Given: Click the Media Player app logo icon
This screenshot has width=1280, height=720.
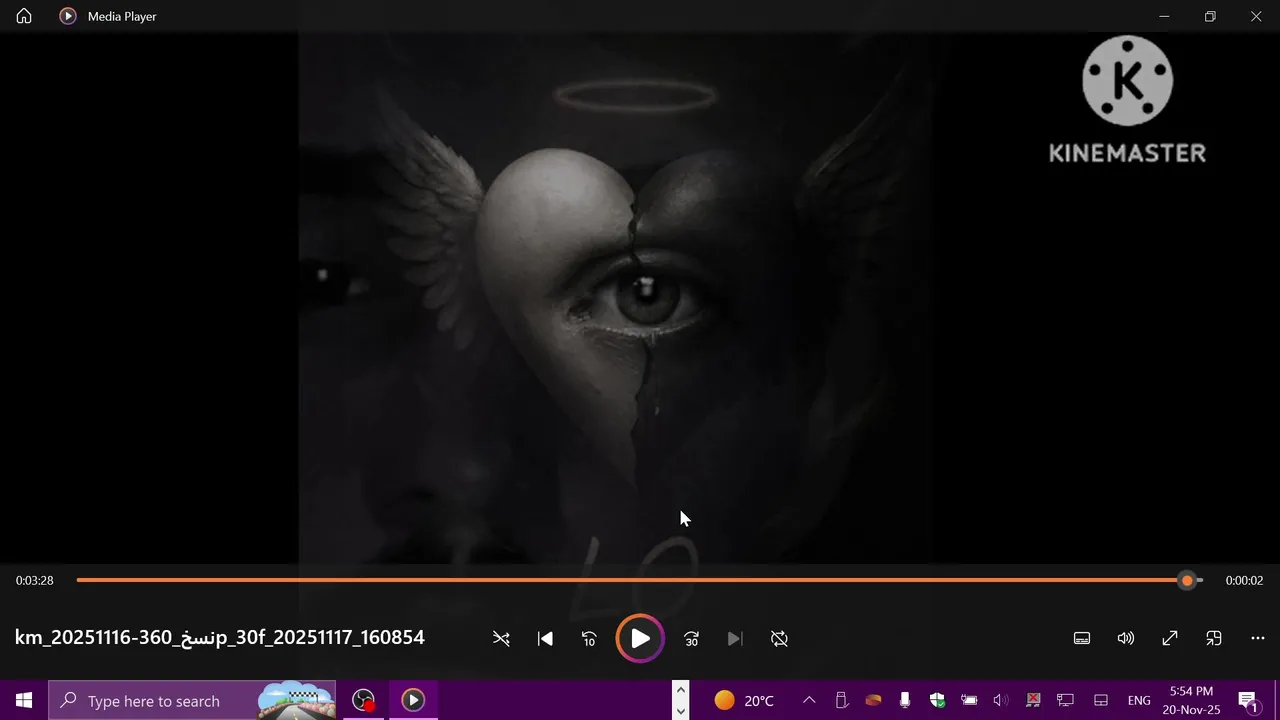Looking at the screenshot, I should tap(68, 16).
